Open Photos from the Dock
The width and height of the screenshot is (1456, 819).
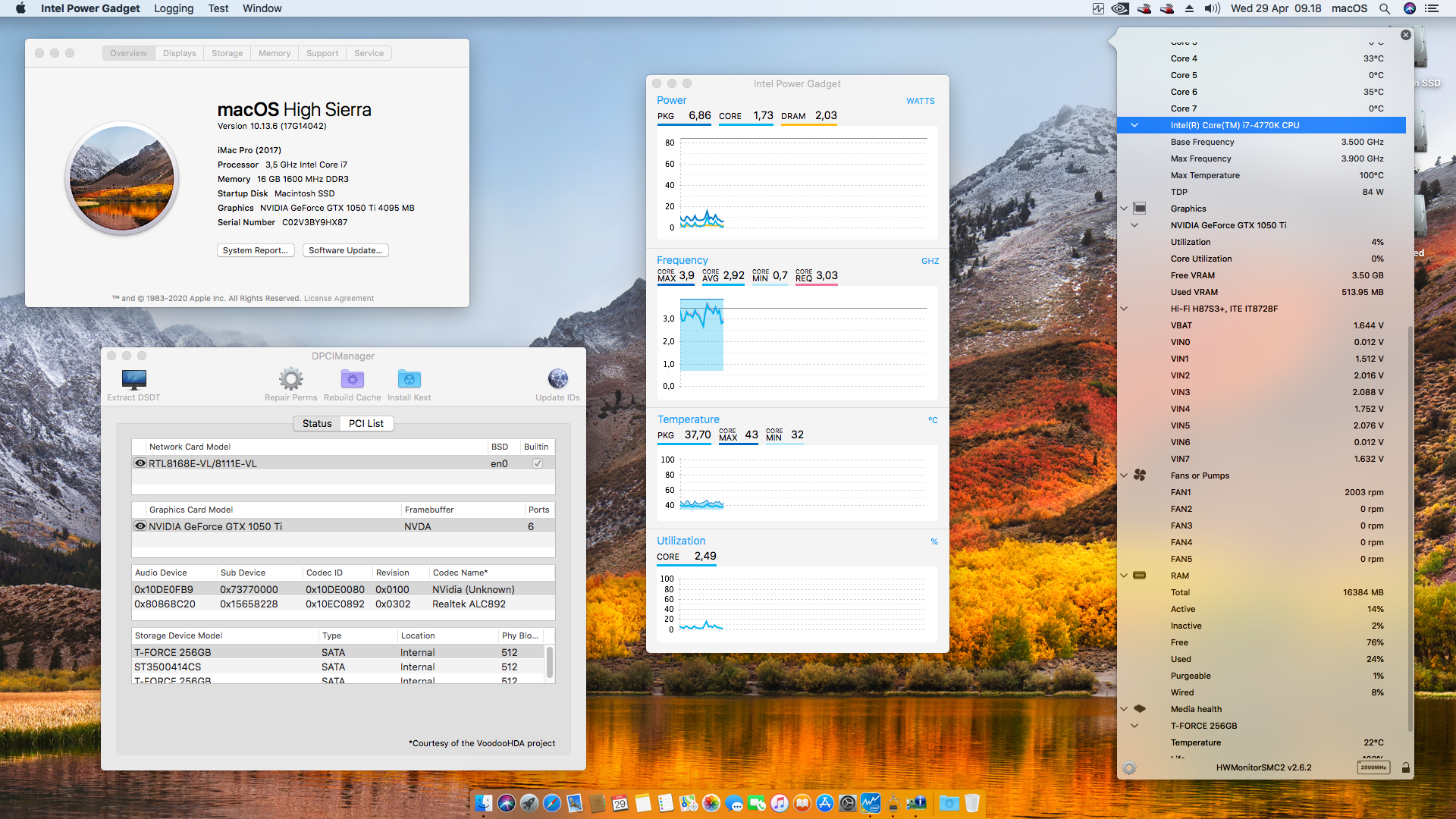[711, 803]
